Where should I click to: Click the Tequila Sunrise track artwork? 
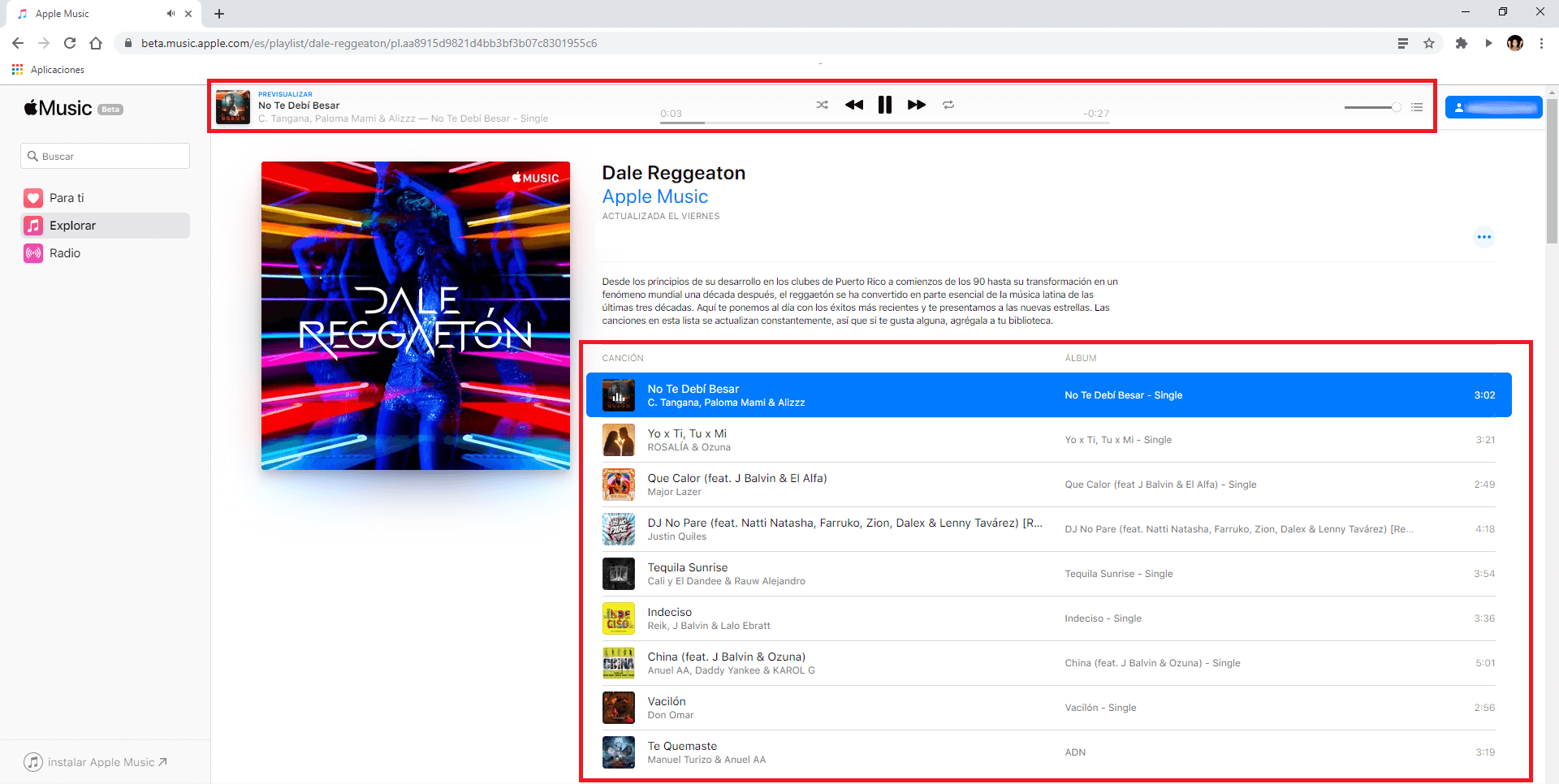tap(619, 574)
